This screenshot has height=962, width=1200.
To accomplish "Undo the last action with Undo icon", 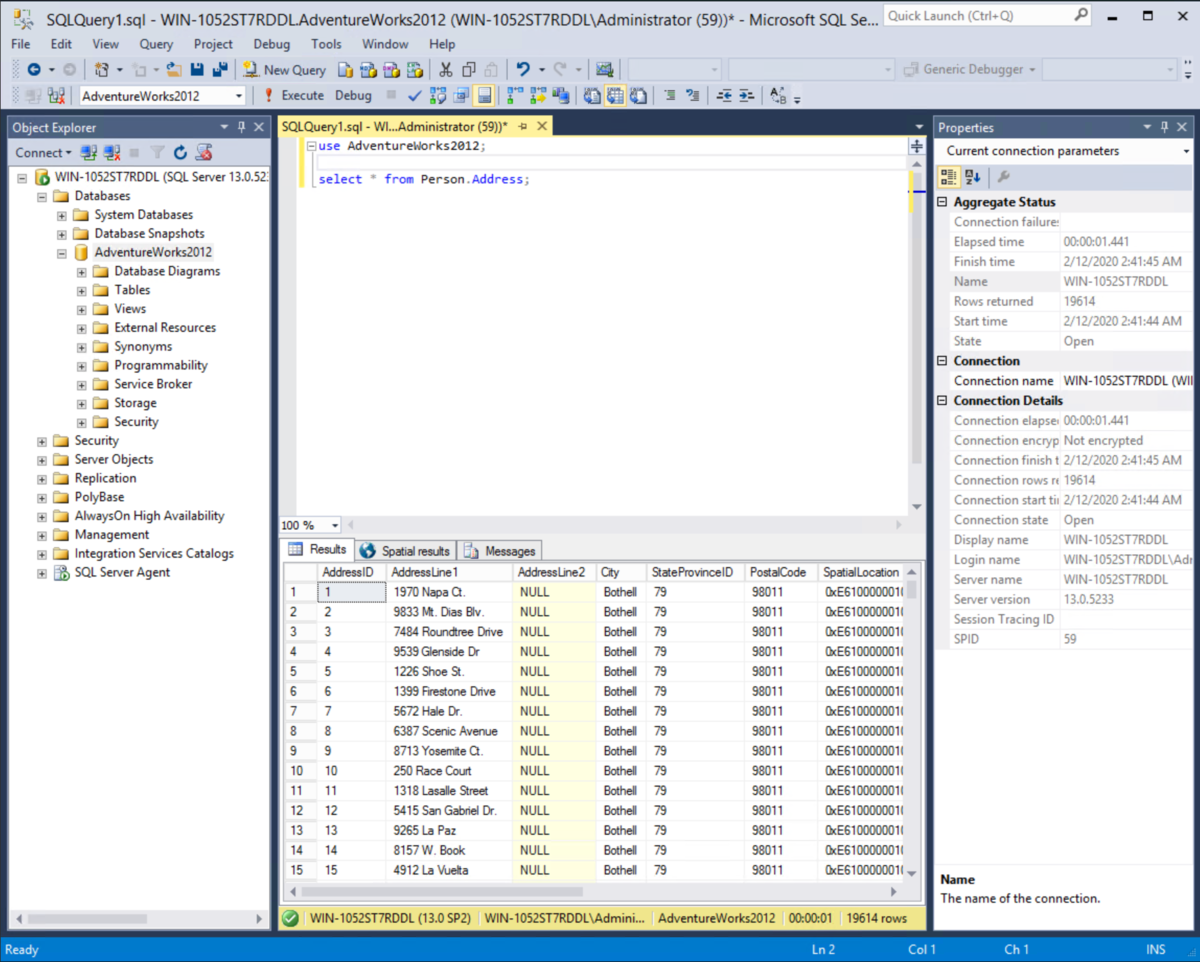I will (523, 70).
